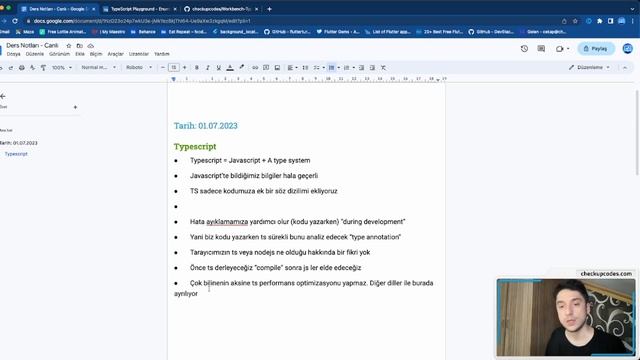The height and width of the screenshot is (360, 640).
Task: Open the Düzenleme mode dropdown
Action: click(x=589, y=67)
